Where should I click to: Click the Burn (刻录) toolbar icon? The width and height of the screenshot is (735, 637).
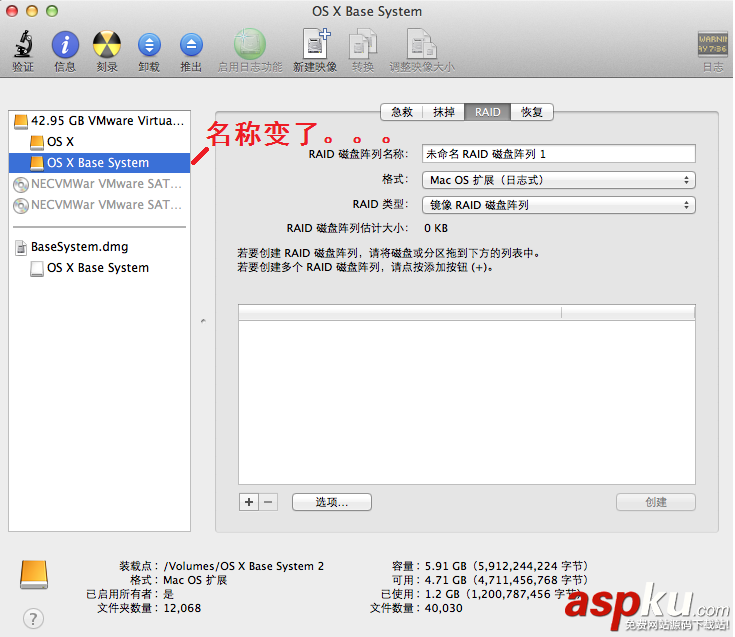click(x=107, y=45)
